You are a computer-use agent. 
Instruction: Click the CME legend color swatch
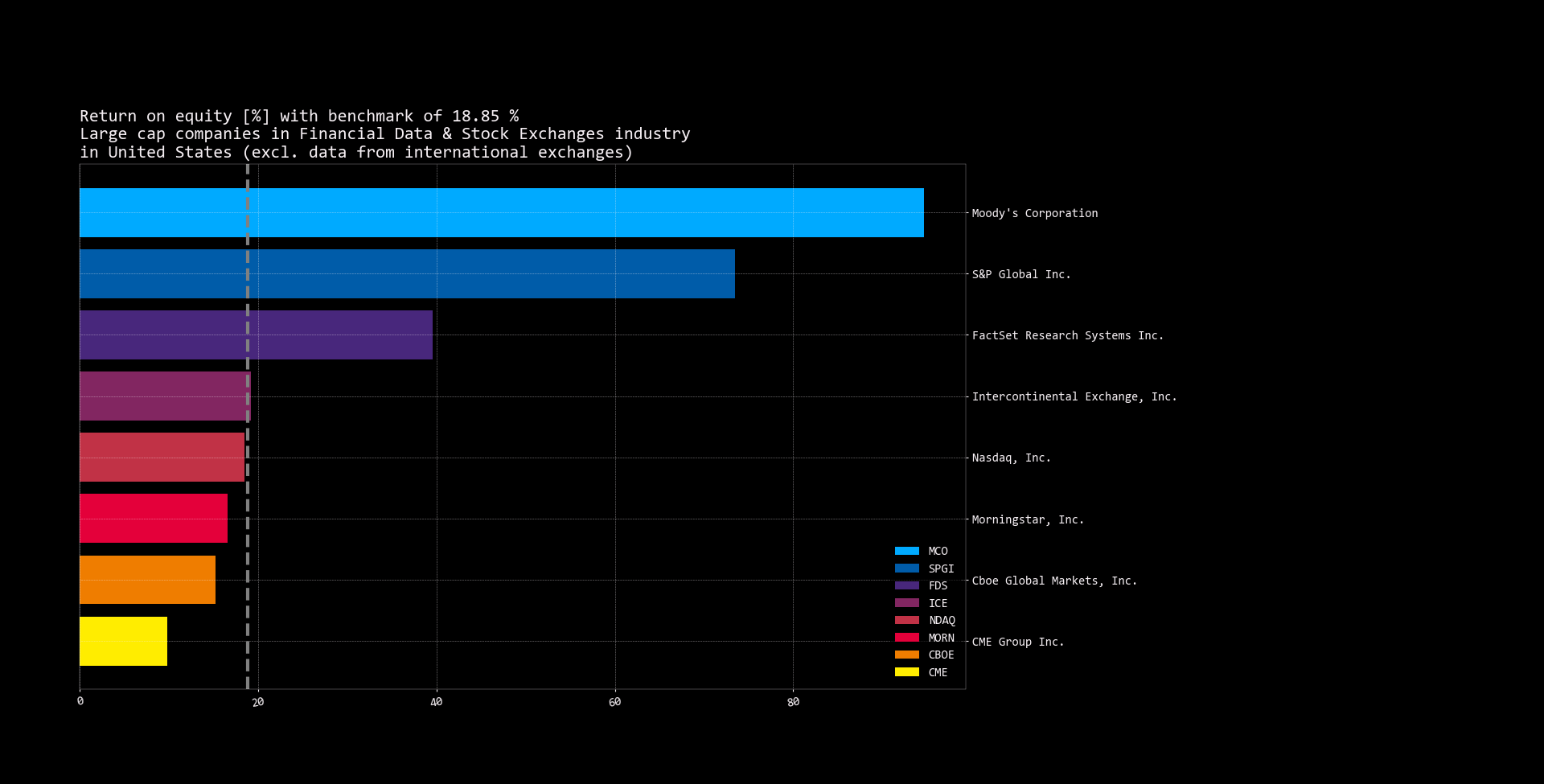click(x=907, y=672)
